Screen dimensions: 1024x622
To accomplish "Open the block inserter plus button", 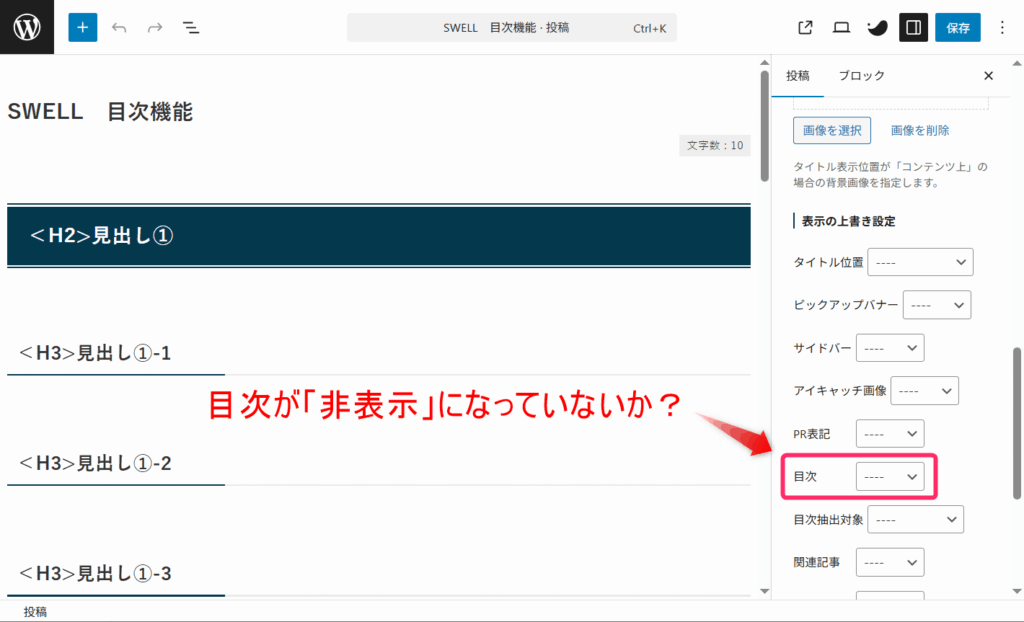I will (82, 27).
